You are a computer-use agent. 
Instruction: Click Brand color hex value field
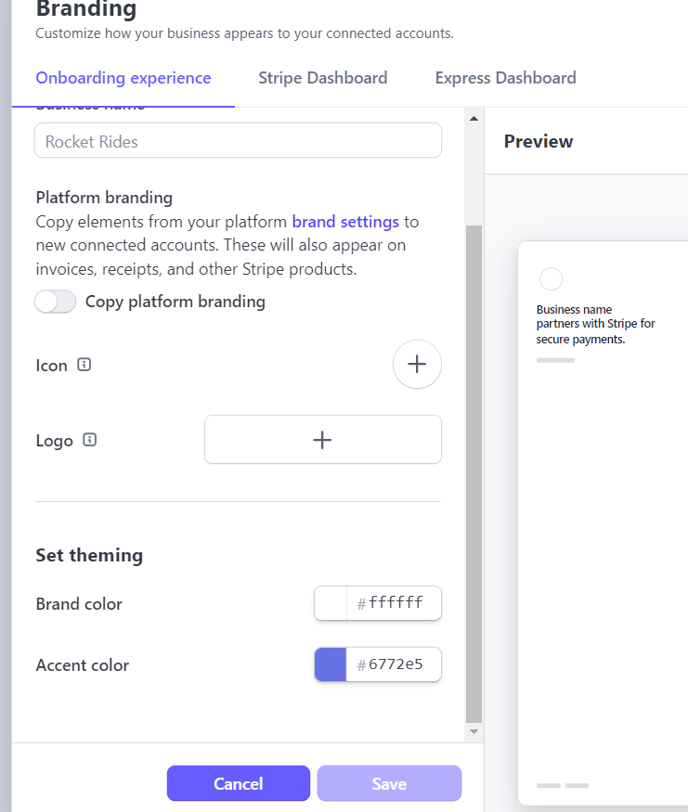(395, 603)
